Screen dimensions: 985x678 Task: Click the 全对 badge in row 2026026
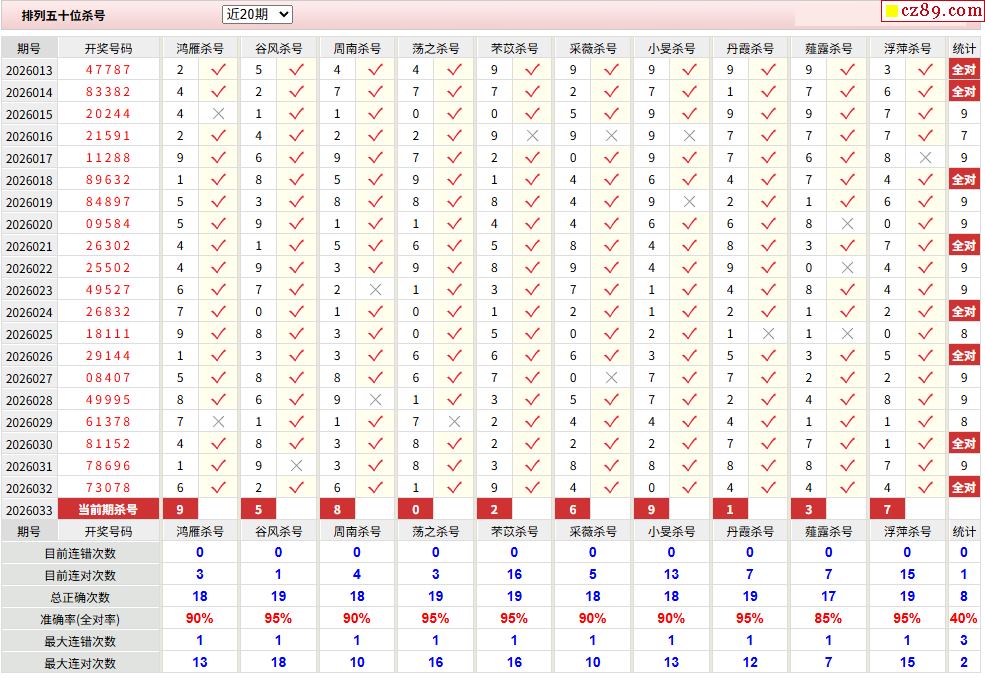(x=964, y=356)
